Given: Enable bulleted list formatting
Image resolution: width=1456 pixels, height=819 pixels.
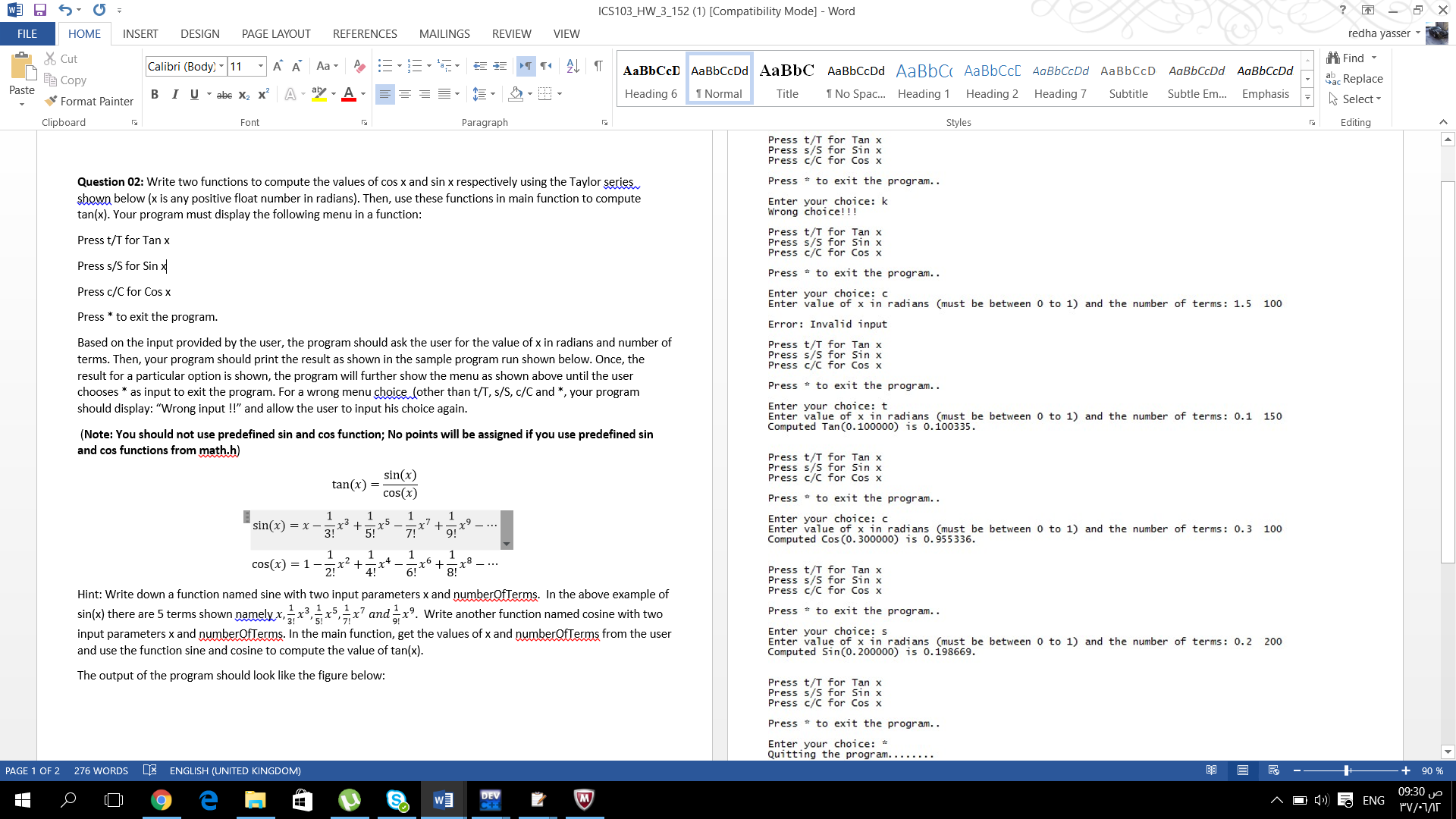Looking at the screenshot, I should click(x=385, y=66).
